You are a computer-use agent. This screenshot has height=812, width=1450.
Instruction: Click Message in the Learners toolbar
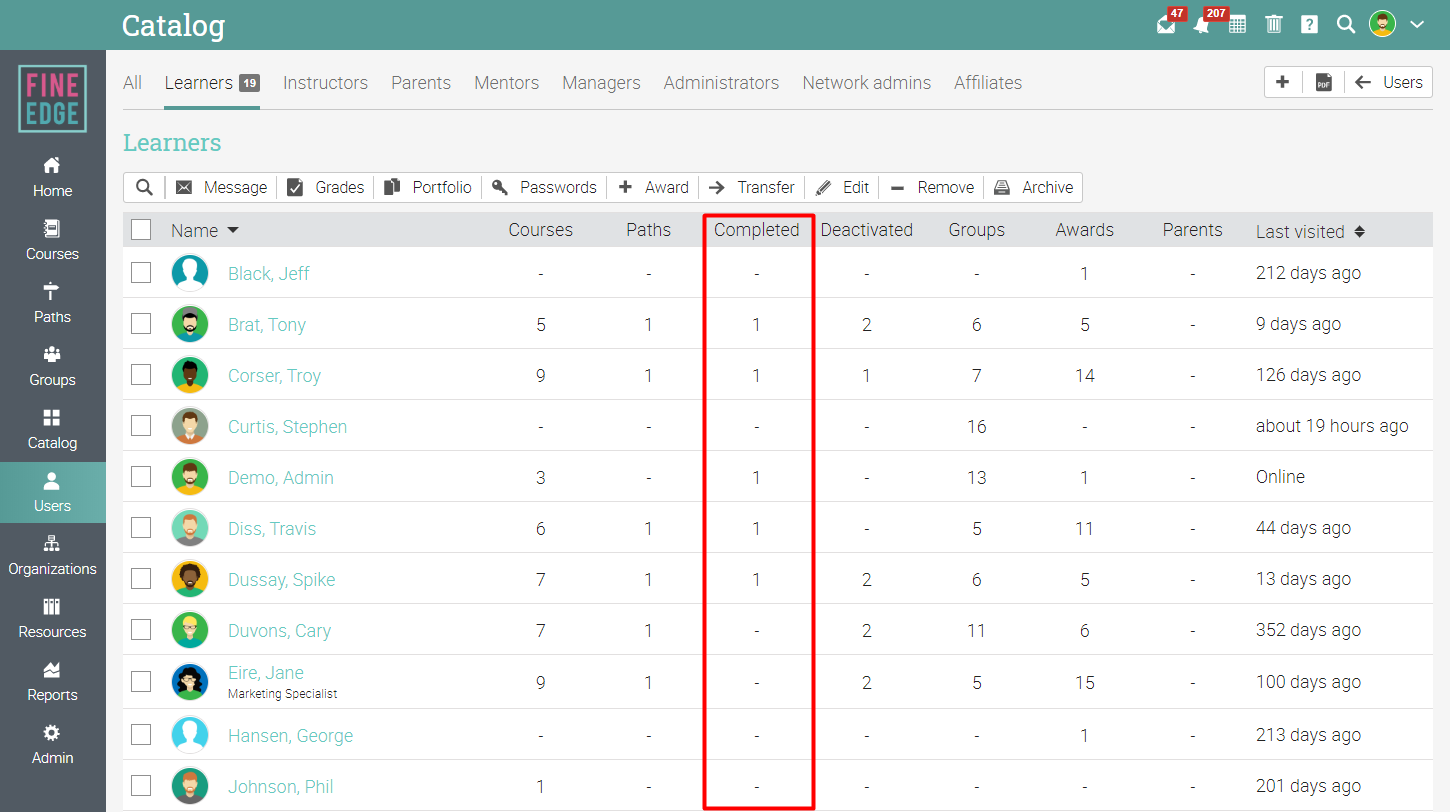coord(222,187)
